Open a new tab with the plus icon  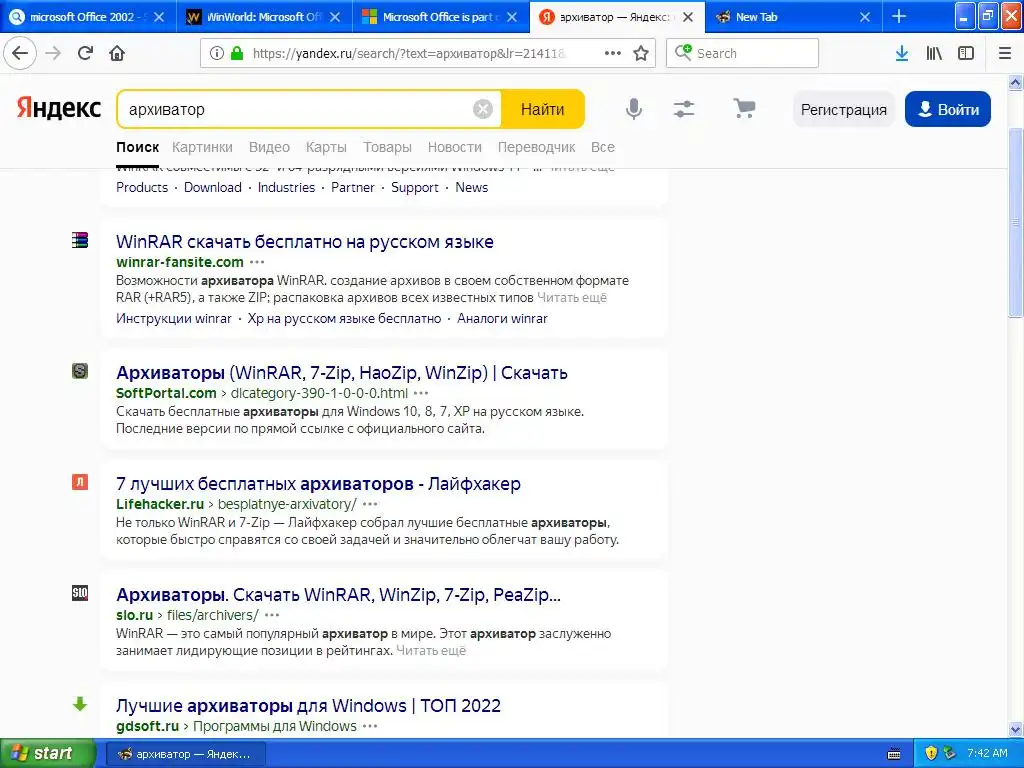(x=899, y=16)
